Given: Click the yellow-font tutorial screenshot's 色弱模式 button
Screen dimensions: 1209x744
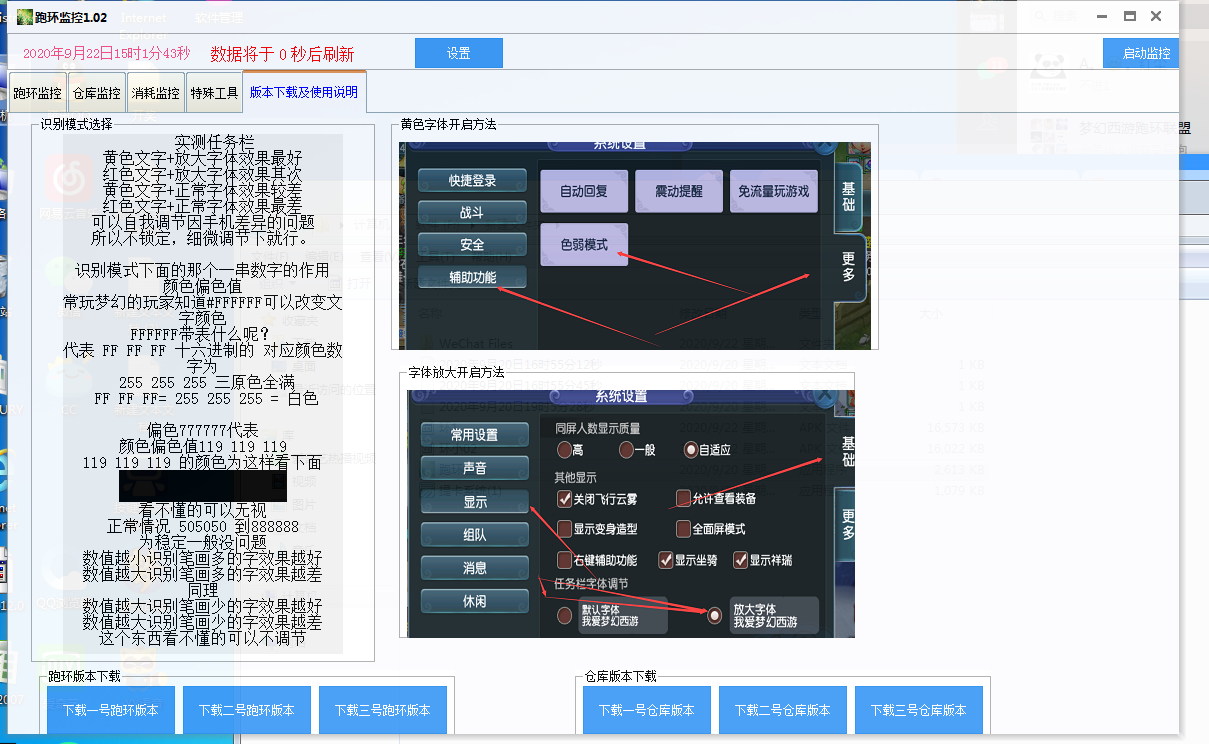Looking at the screenshot, I should point(584,244).
